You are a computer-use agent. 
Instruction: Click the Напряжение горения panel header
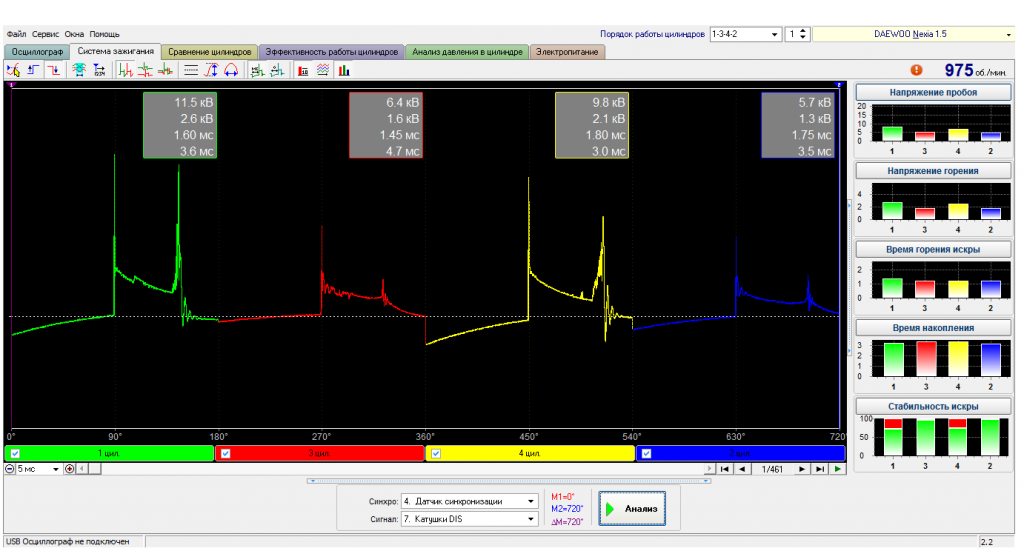tap(933, 171)
